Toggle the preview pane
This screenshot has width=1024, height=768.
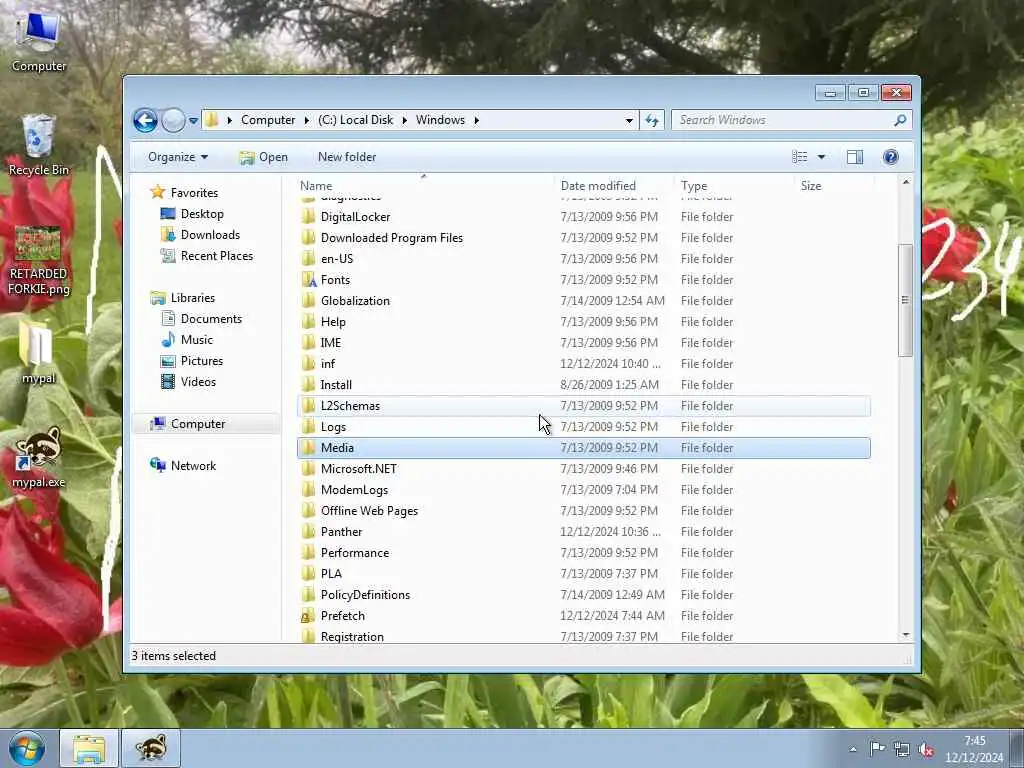point(855,157)
